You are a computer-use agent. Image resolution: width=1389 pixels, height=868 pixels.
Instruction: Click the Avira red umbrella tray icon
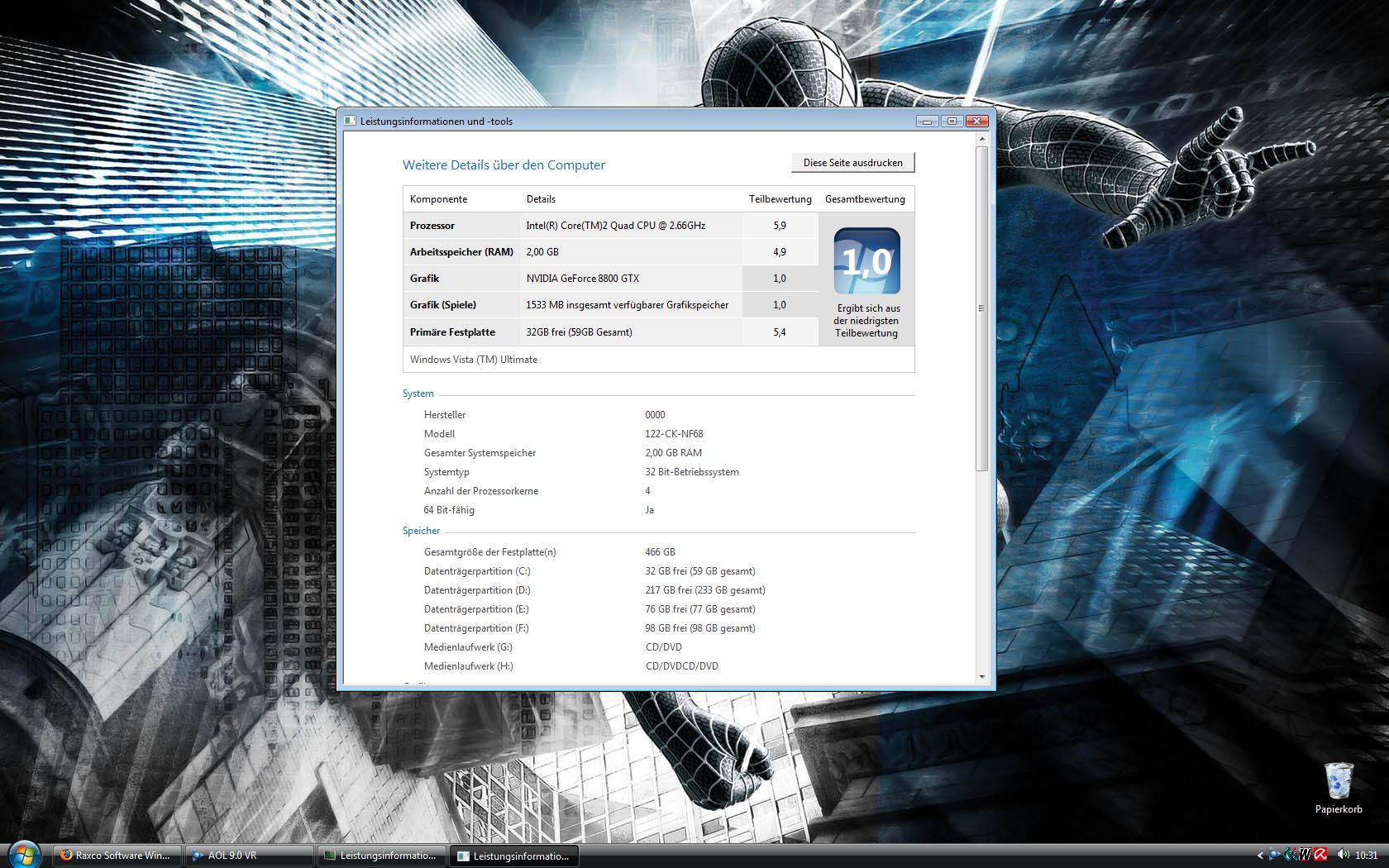[x=1321, y=855]
